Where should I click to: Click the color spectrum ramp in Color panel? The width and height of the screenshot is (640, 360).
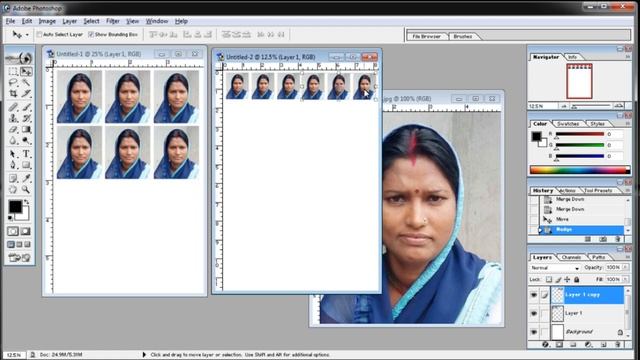pyautogui.click(x=580, y=169)
